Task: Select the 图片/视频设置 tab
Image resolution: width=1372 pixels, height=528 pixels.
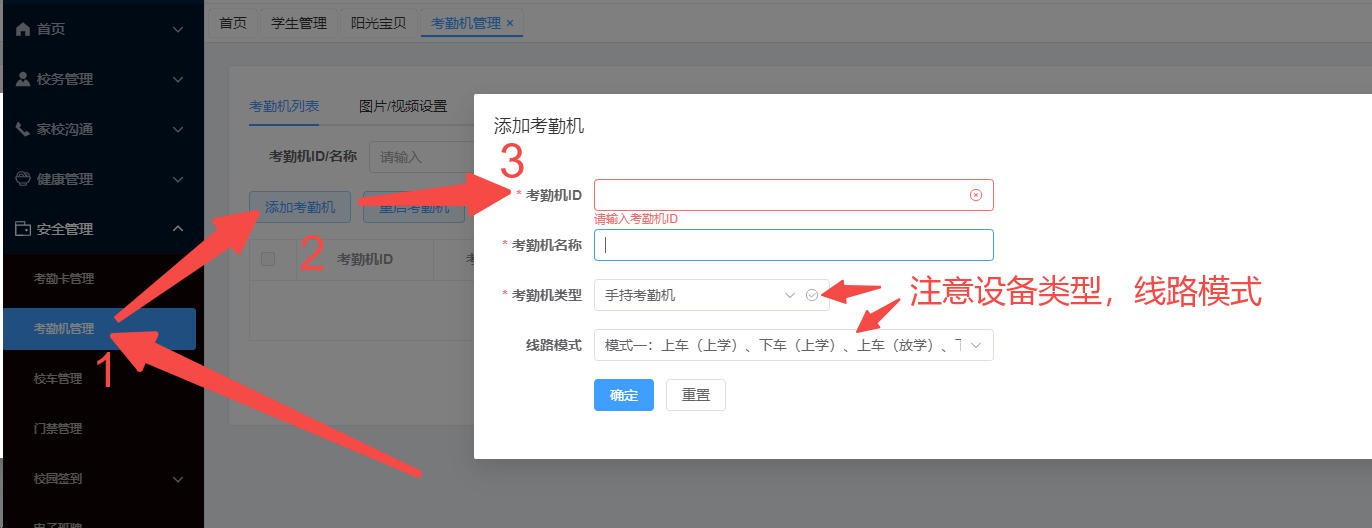Action: tap(403, 106)
